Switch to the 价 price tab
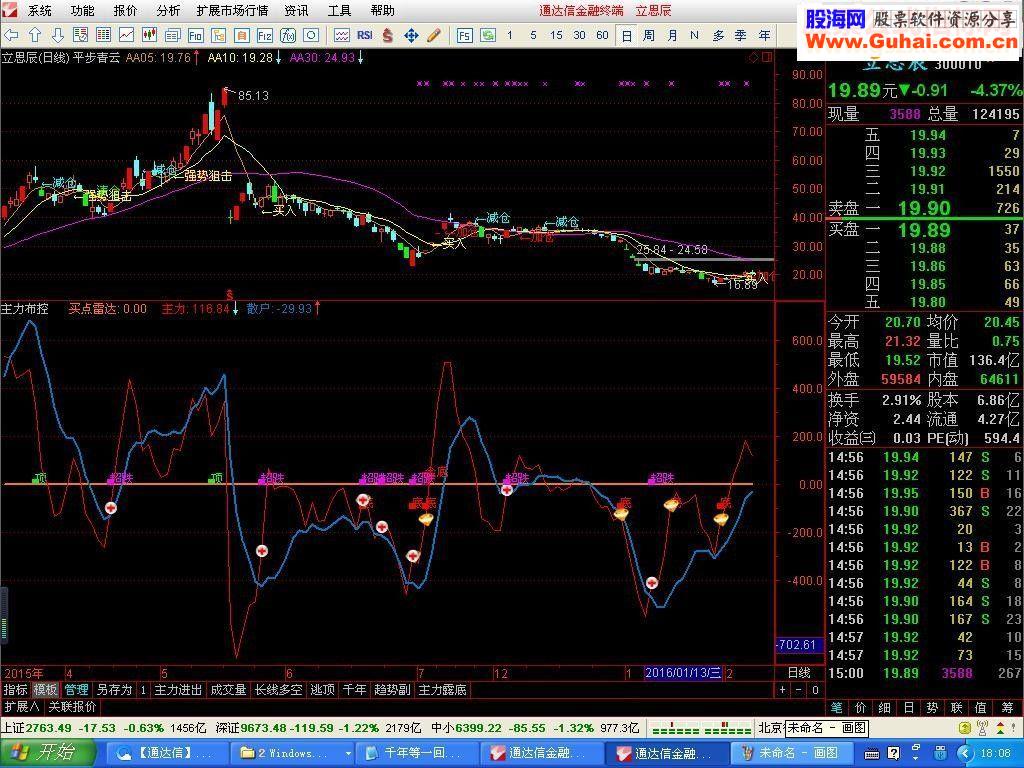Image resolution: width=1024 pixels, height=768 pixels. click(x=861, y=707)
